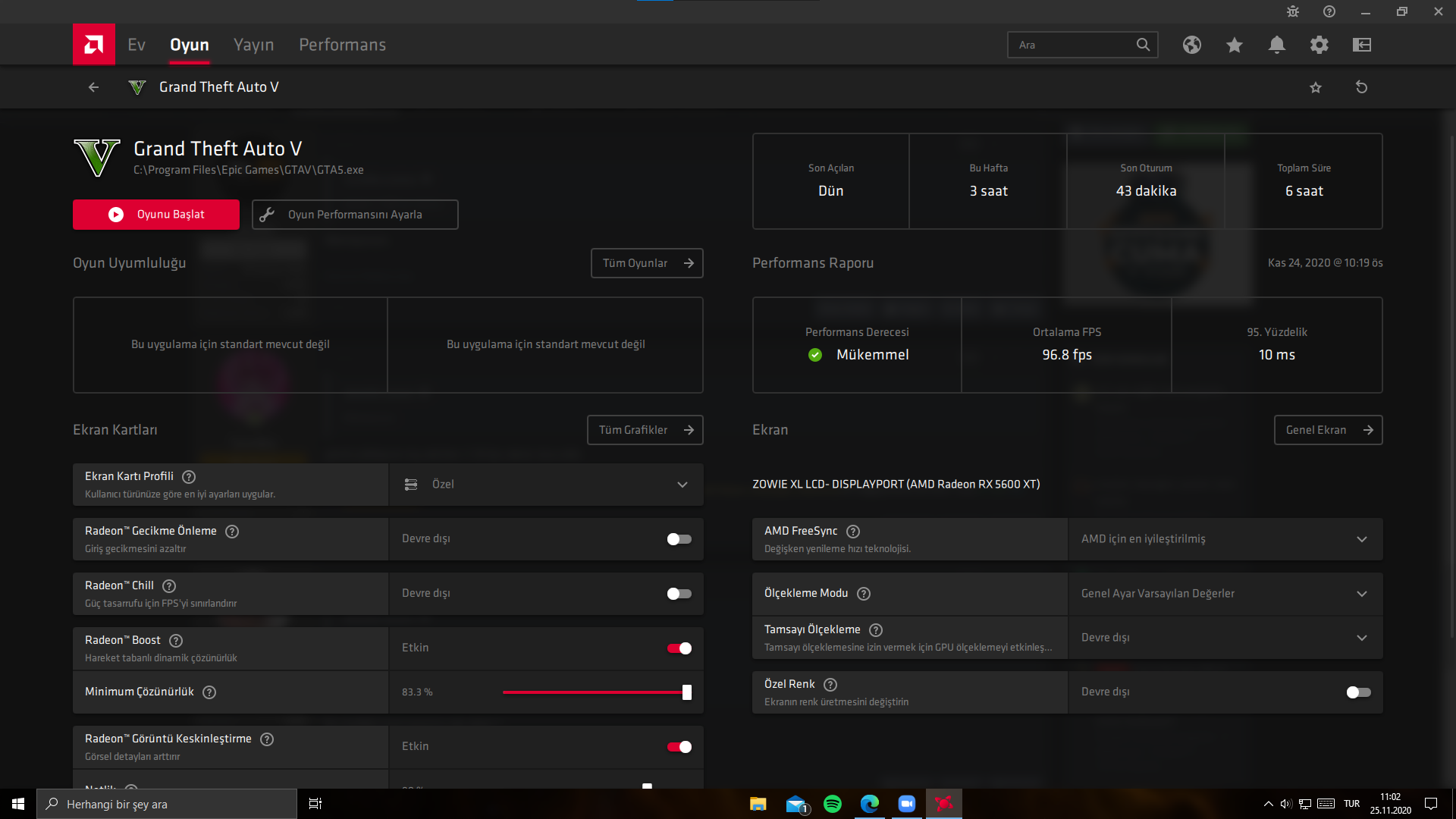
Task: Enable Radeon Gecikme Önleme toggle
Action: point(679,539)
